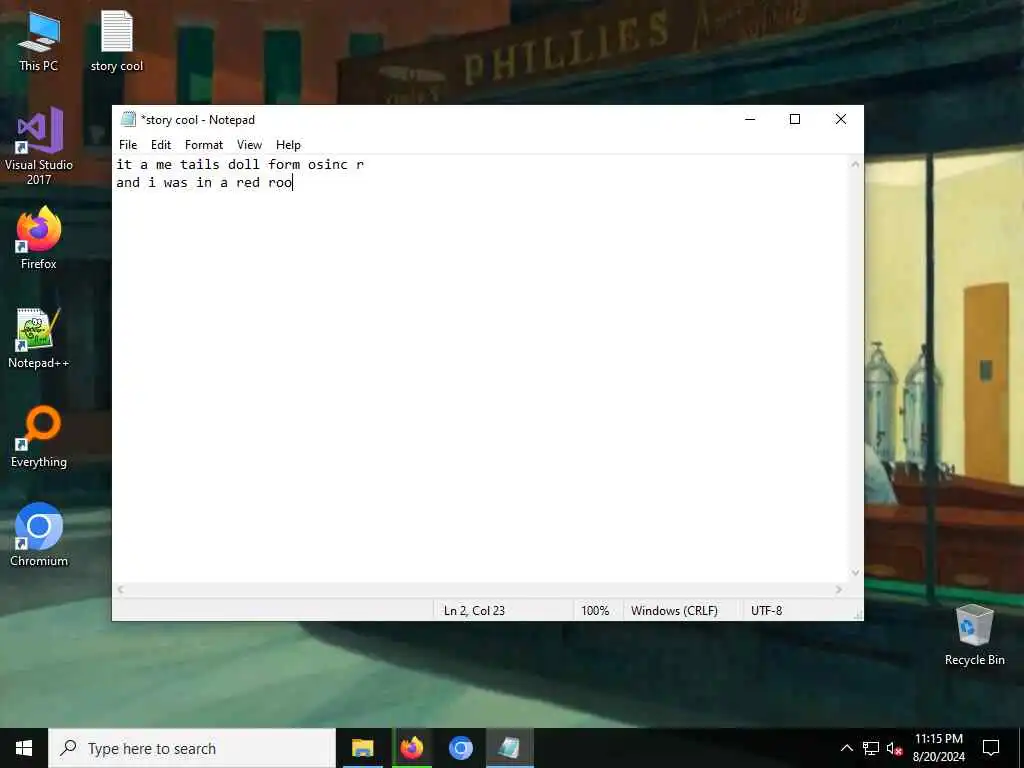Click the text 'tails' in first line

(200, 165)
